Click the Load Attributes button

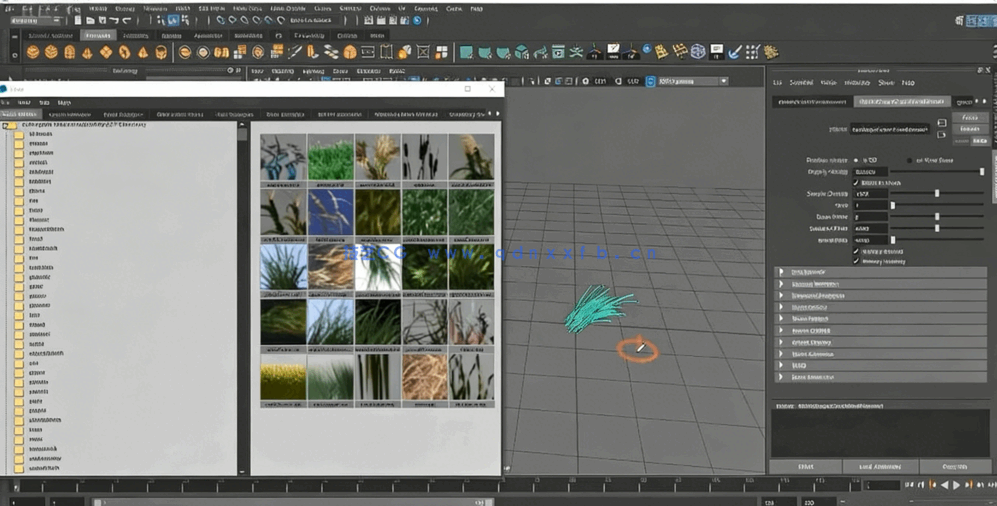(x=879, y=467)
